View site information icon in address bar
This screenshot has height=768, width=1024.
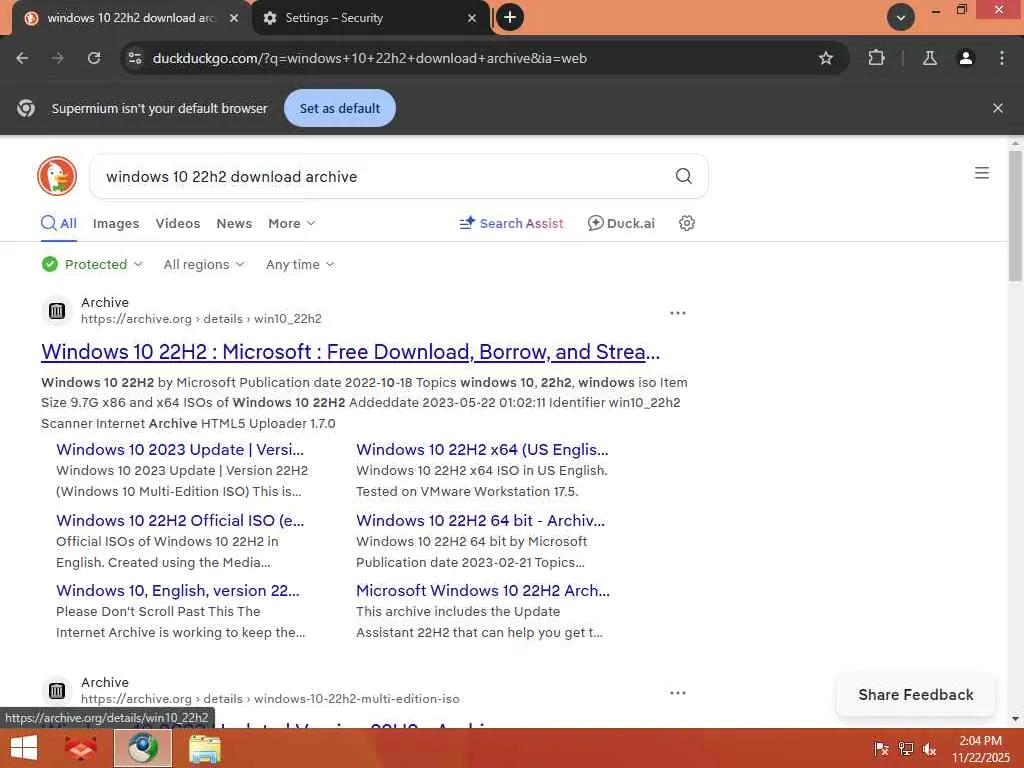tap(135, 58)
